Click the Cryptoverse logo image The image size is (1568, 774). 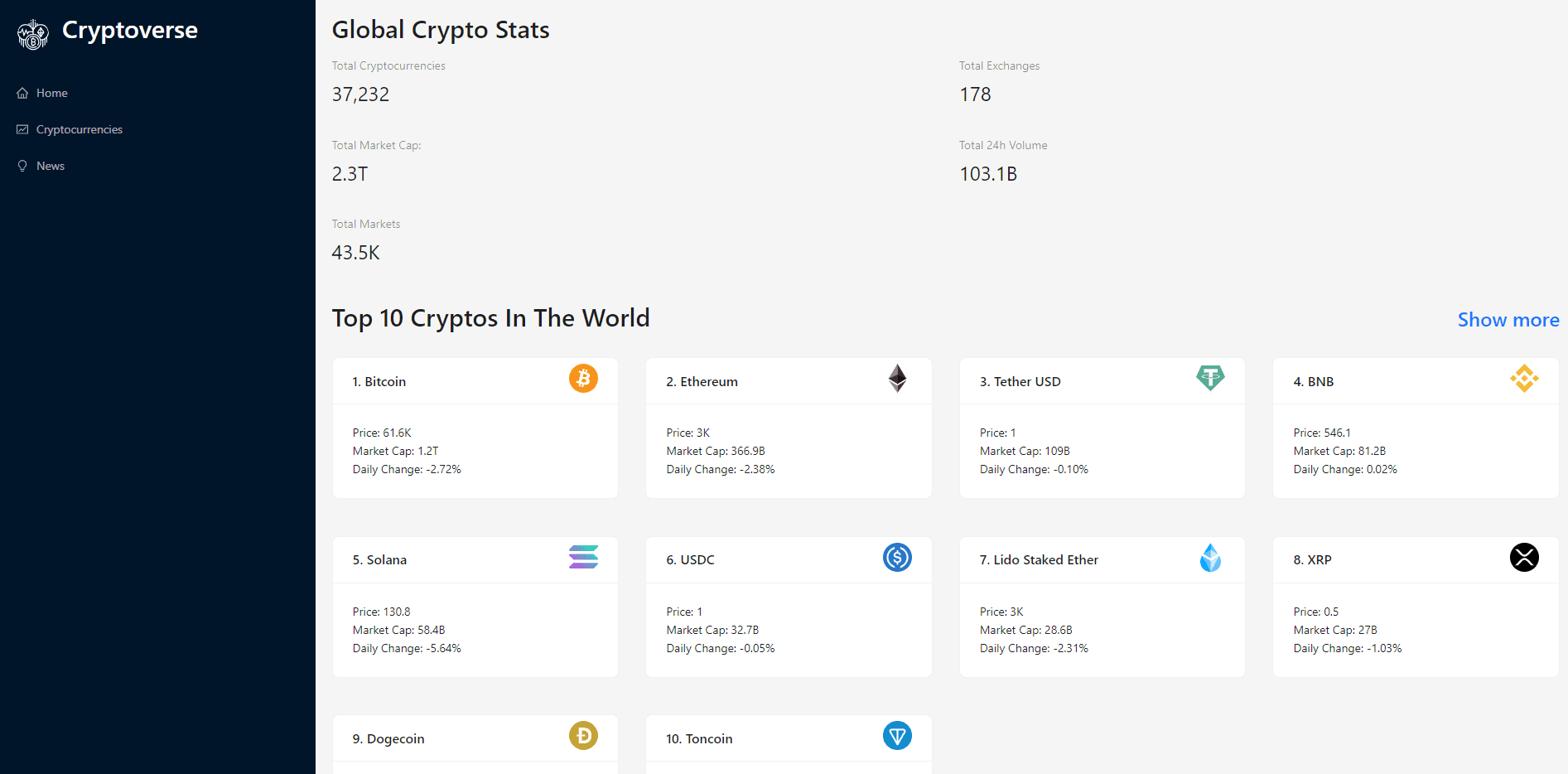(33, 35)
